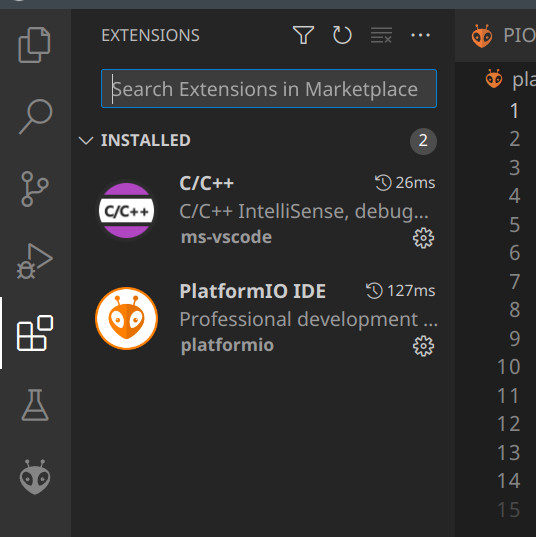Collapse the INSTALLED section
Image resolution: width=536 pixels, height=537 pixels.
[86, 140]
